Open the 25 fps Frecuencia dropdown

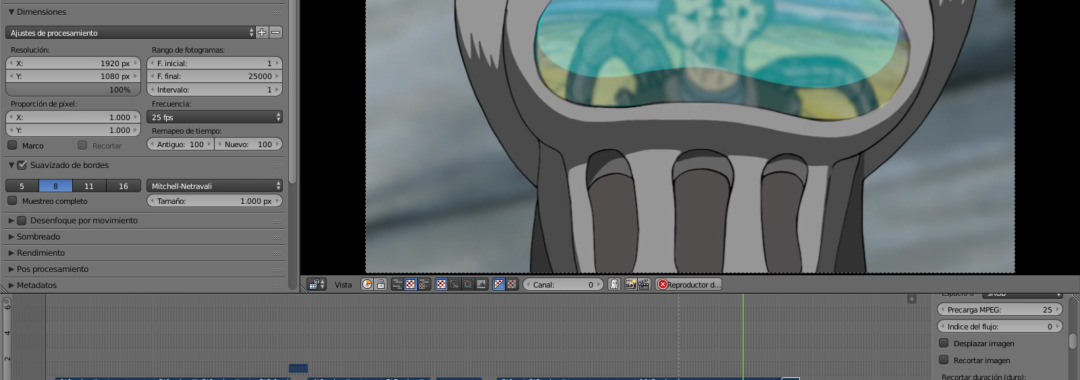click(x=215, y=117)
